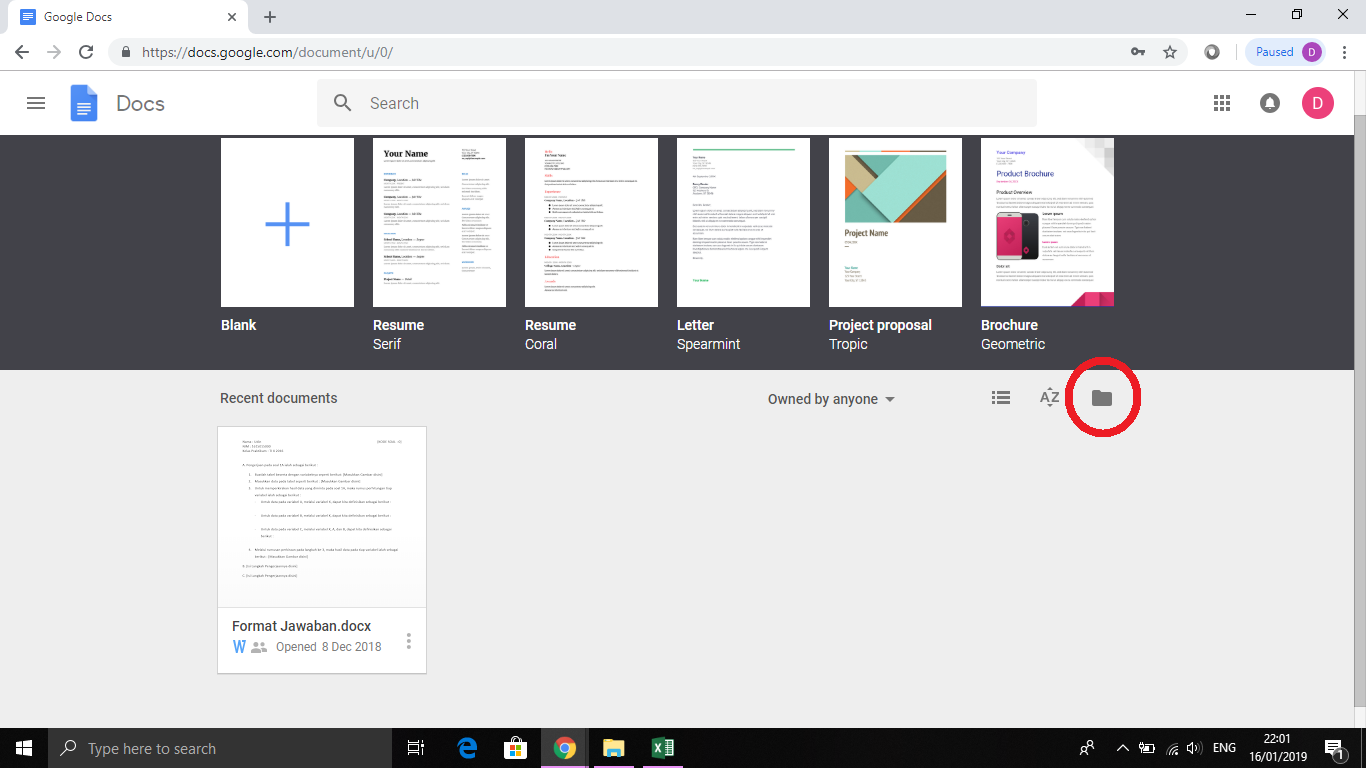This screenshot has height=768, width=1366.
Task: Click the Word W icon on Format Jawaban.docx
Action: (x=239, y=647)
